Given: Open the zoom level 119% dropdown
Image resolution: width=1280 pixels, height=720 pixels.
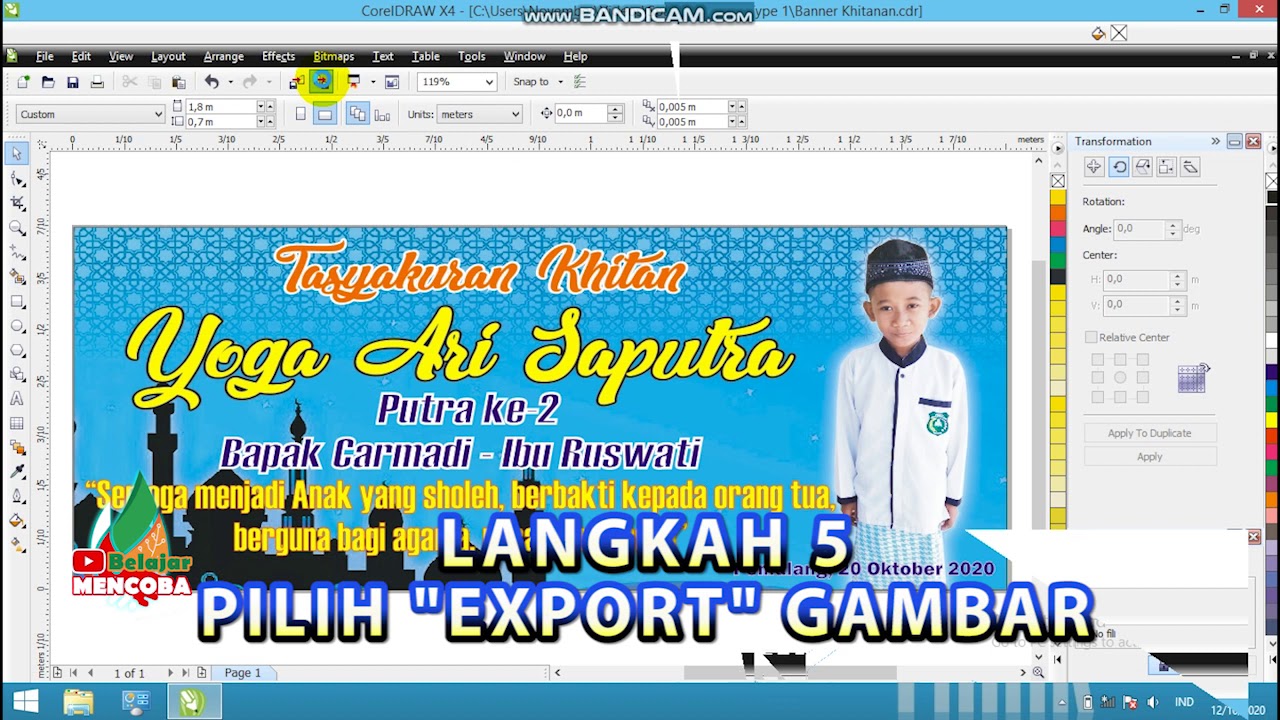Looking at the screenshot, I should pyautogui.click(x=489, y=82).
